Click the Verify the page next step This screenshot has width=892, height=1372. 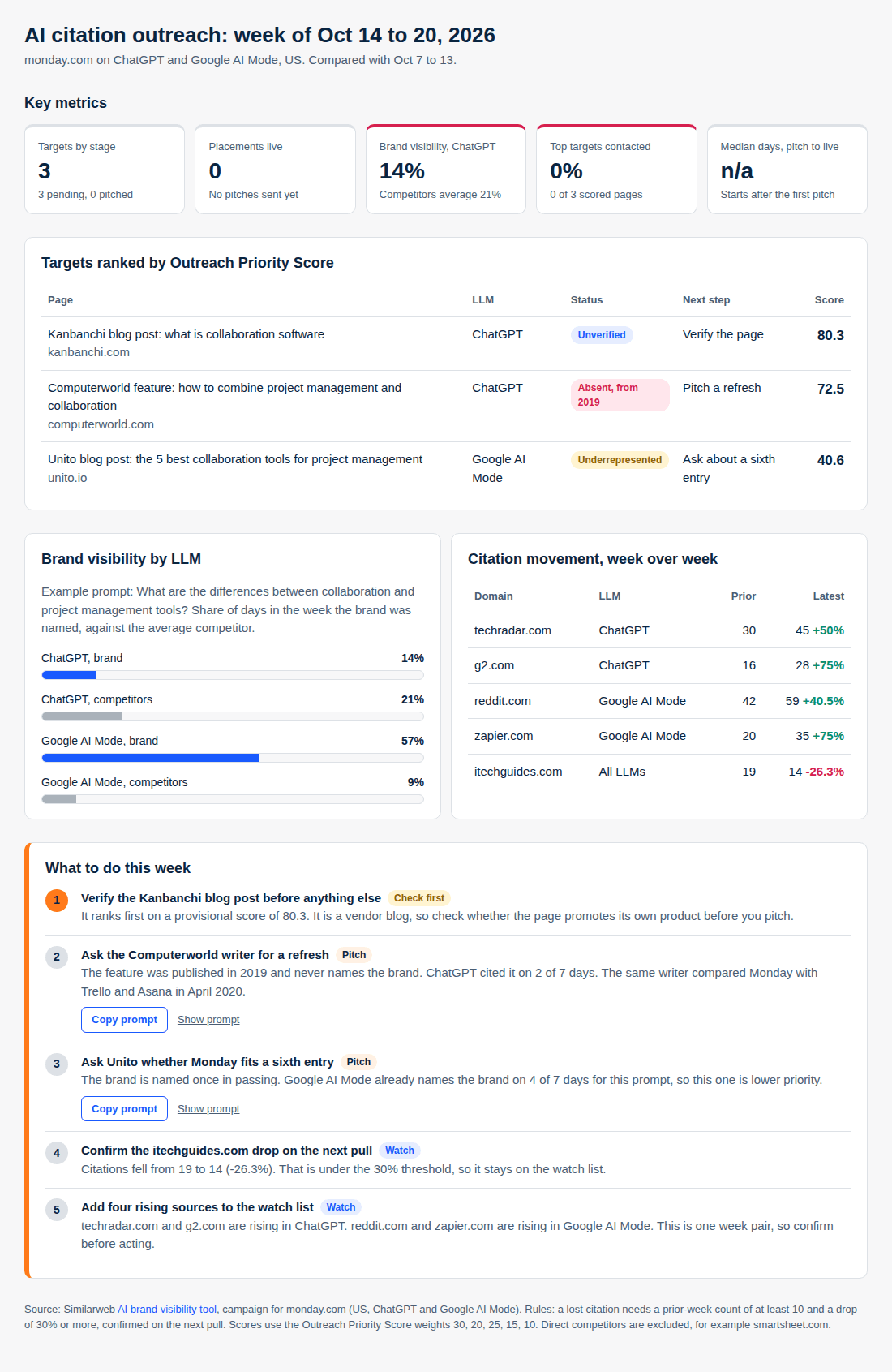point(723,334)
